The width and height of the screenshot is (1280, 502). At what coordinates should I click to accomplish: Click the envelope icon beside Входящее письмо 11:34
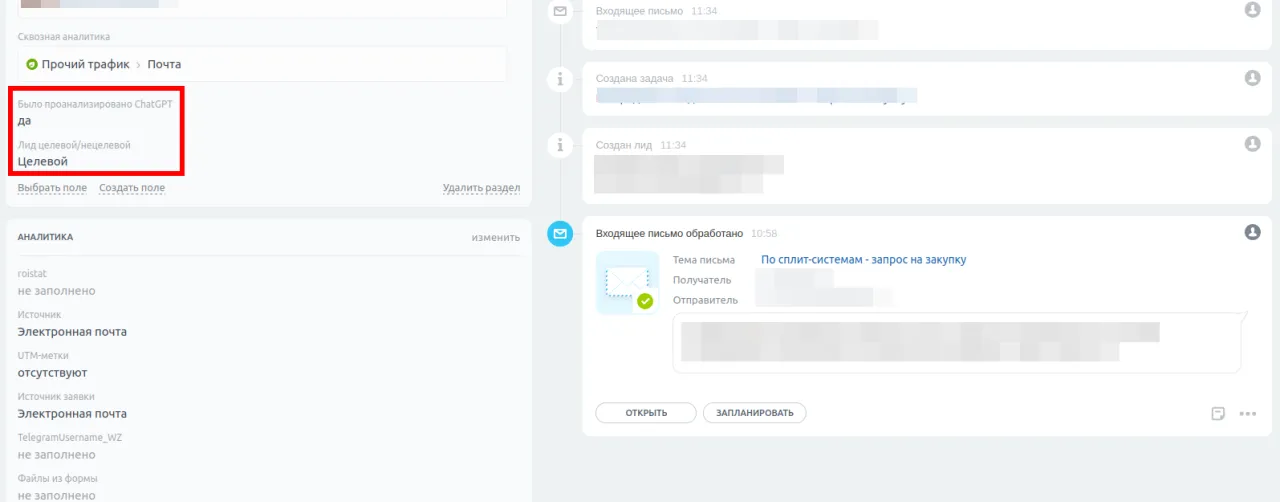click(560, 12)
